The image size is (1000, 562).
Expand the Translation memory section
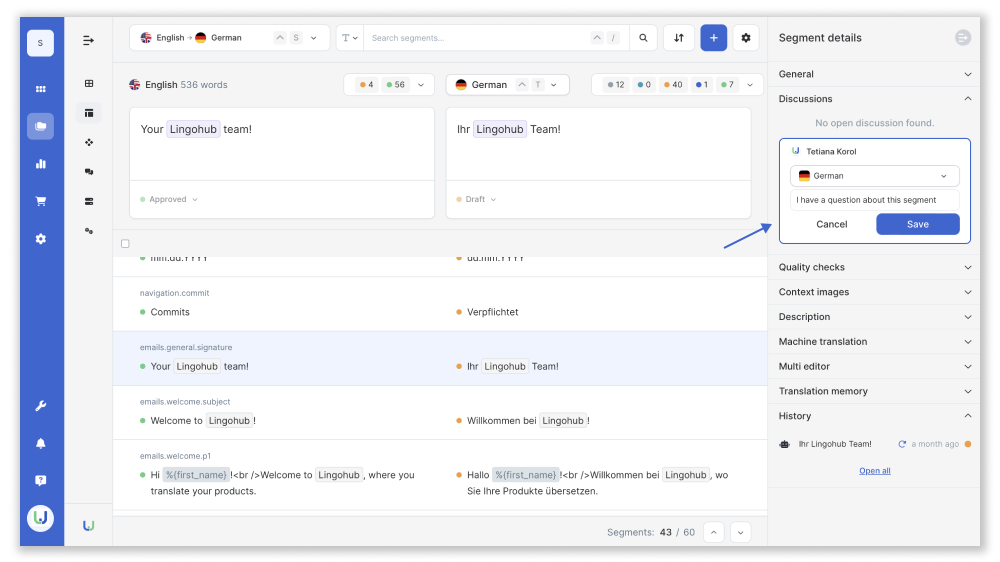[x=874, y=392]
